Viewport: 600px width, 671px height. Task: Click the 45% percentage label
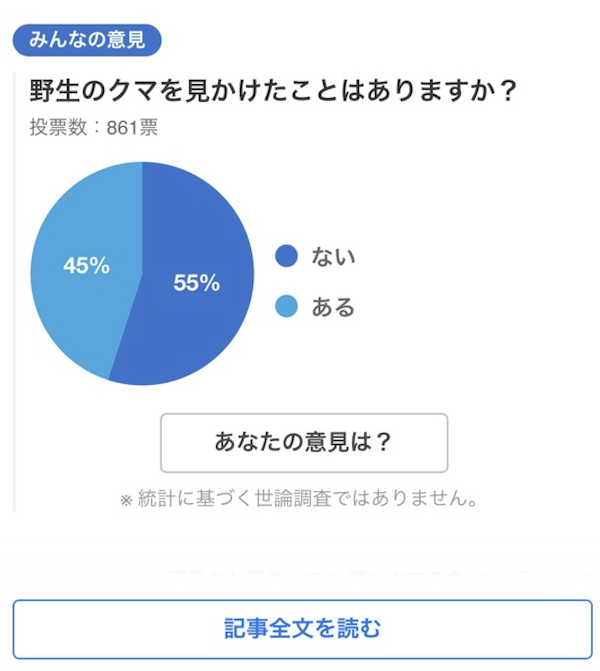pyautogui.click(x=86, y=265)
